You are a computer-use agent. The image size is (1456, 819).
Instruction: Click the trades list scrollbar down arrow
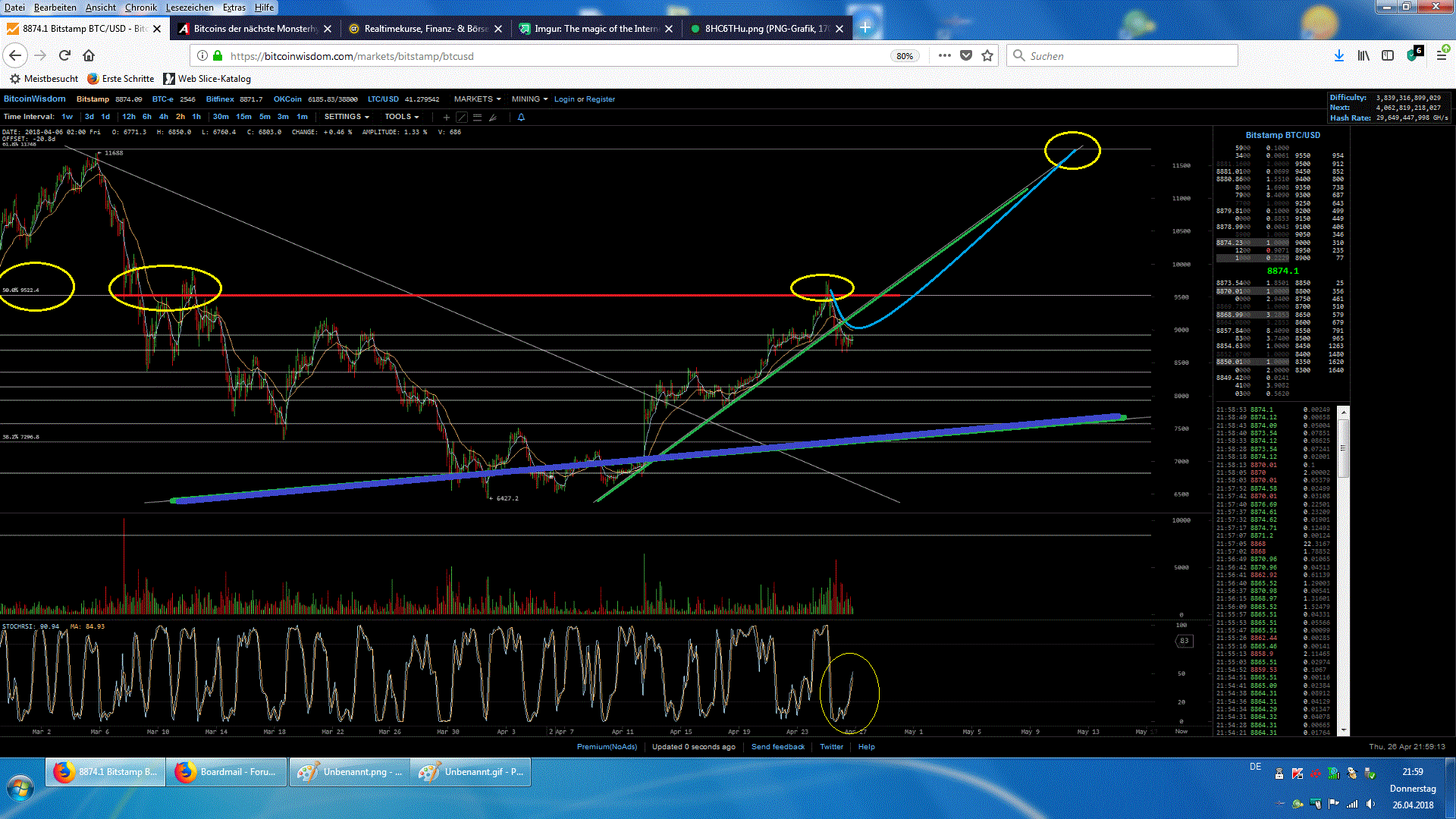(x=1344, y=730)
